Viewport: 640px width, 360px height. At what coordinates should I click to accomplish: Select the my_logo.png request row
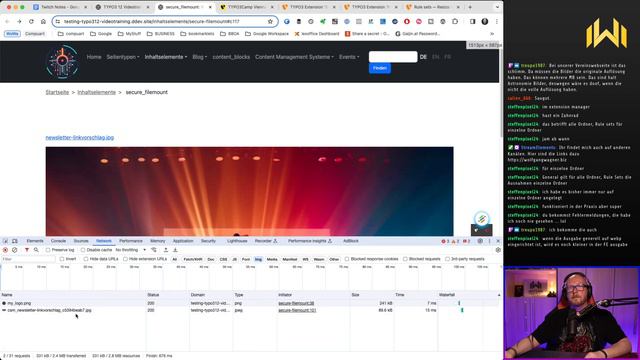point(250,303)
